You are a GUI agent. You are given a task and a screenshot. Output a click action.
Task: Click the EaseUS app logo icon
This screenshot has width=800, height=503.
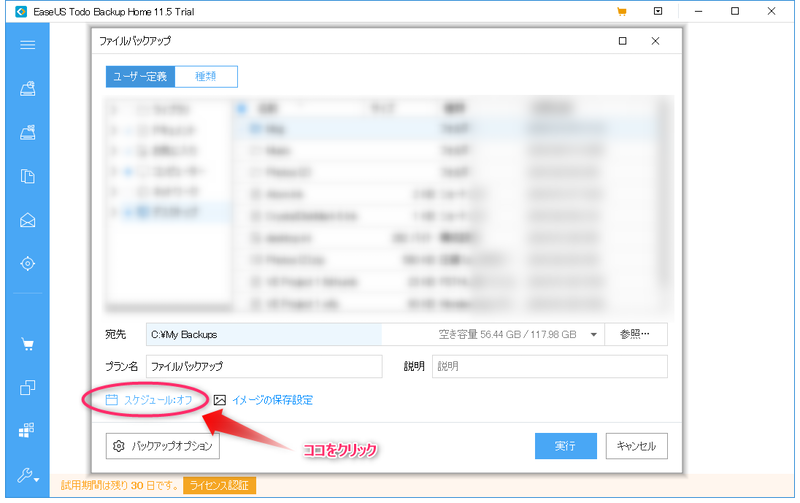pyautogui.click(x=21, y=11)
